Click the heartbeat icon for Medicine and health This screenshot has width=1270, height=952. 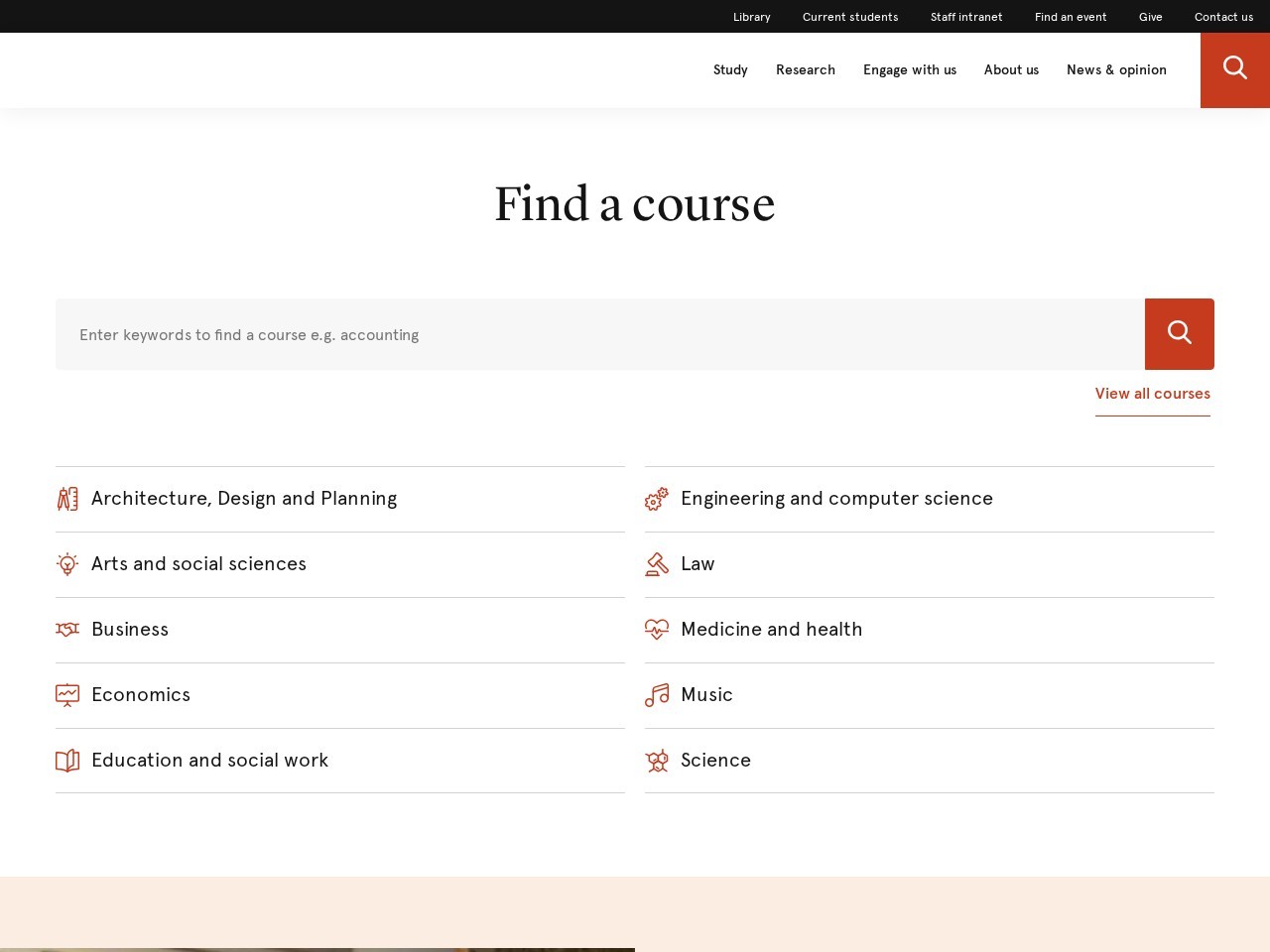tap(657, 630)
